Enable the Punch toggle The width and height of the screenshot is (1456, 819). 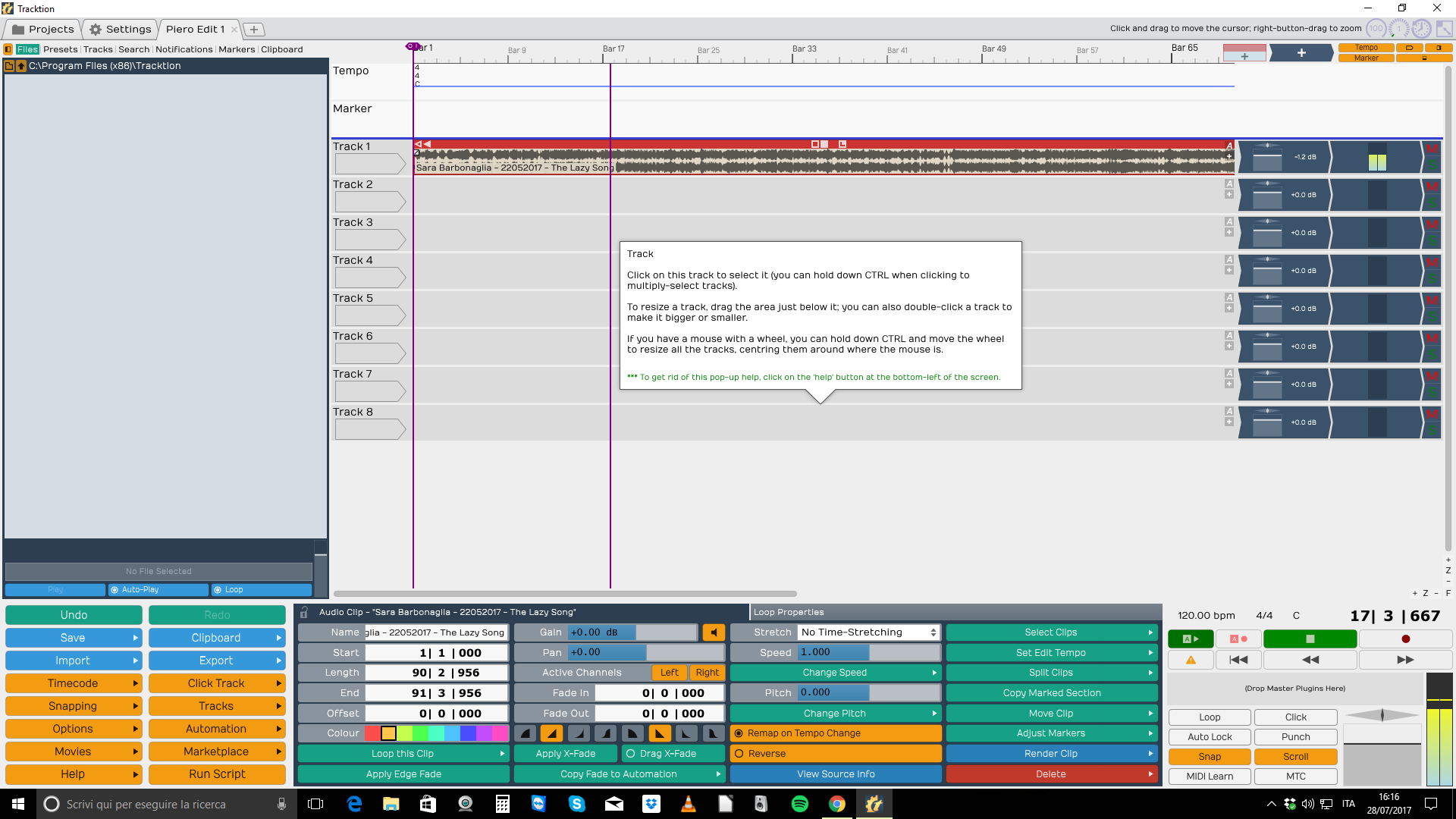click(1295, 737)
